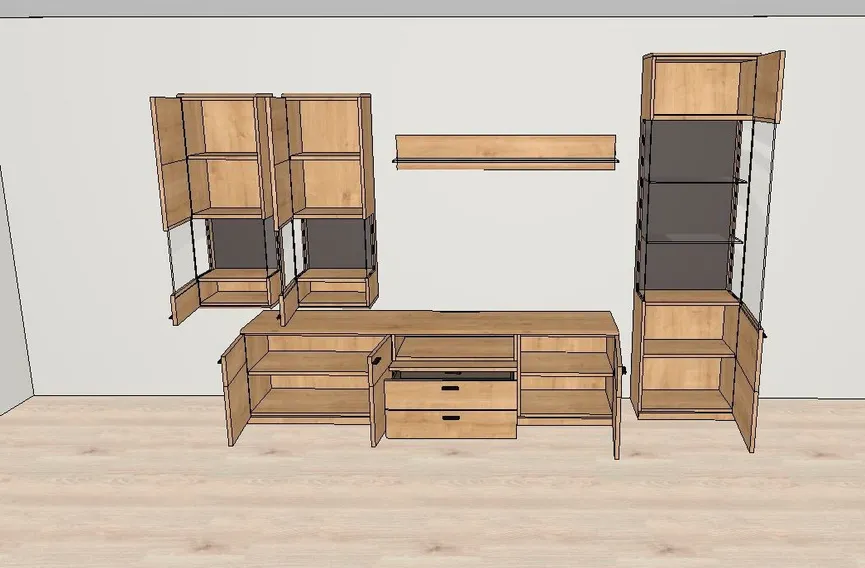Click the far-right open door of the lowboard
The image size is (865, 568).
point(616,400)
